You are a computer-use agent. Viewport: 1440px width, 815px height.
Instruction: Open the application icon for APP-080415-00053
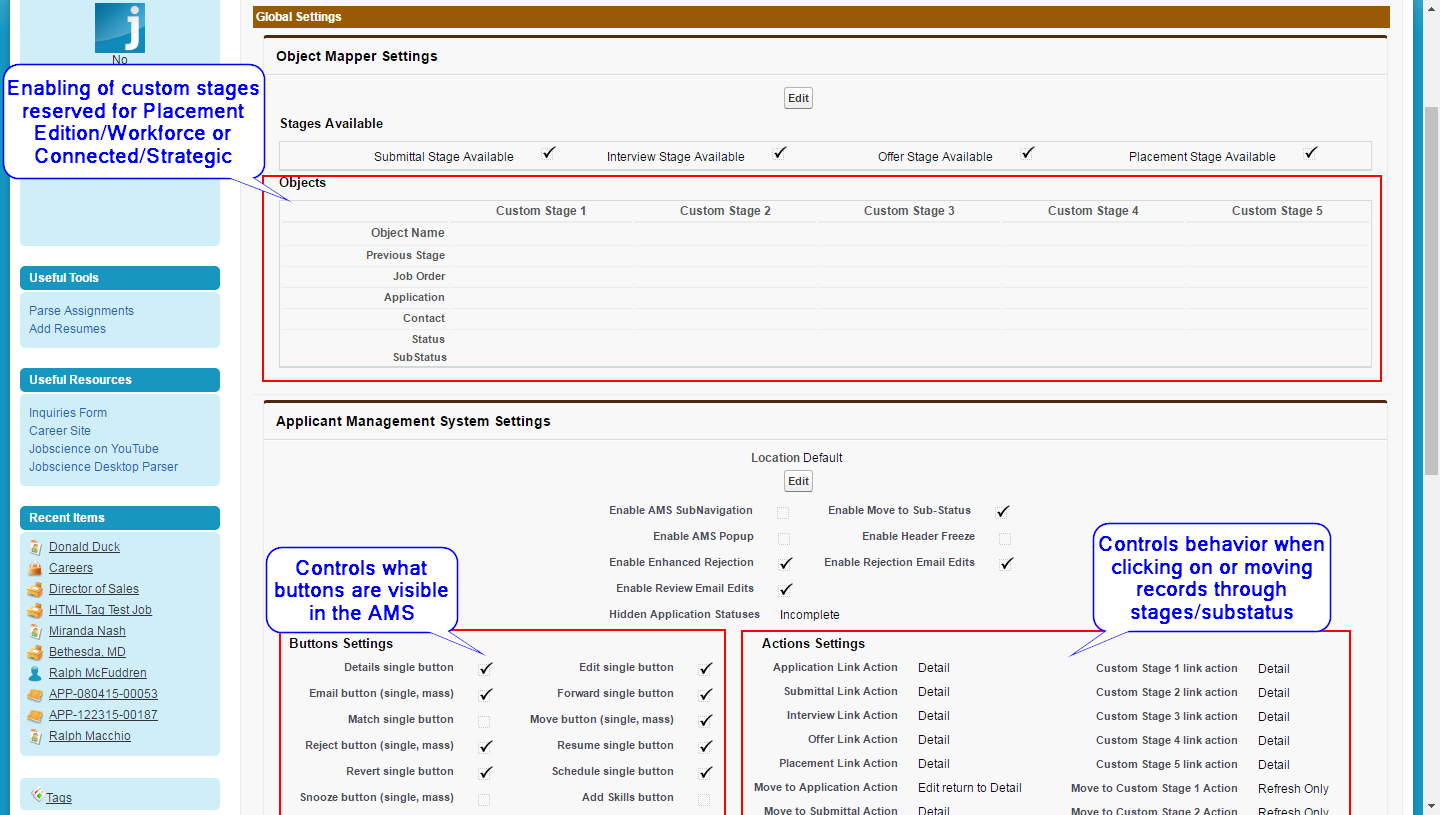(34, 693)
